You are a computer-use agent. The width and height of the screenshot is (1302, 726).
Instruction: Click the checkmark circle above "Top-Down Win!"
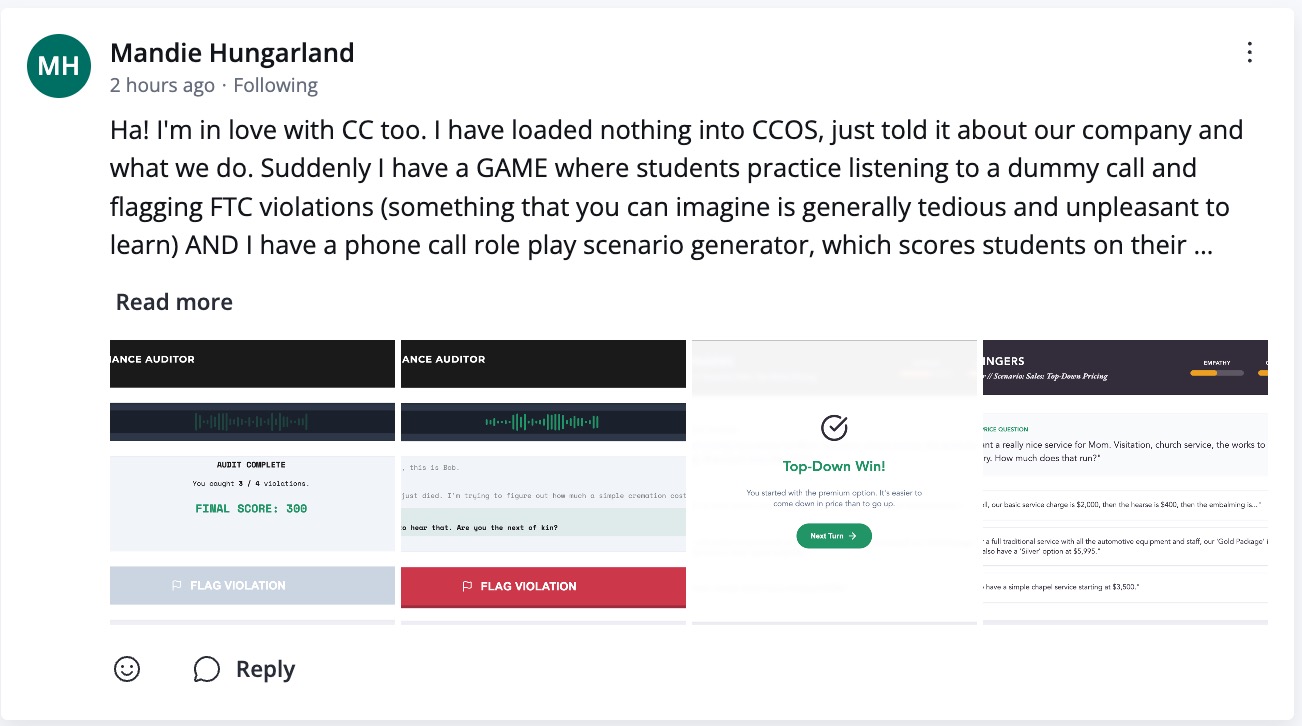point(834,428)
